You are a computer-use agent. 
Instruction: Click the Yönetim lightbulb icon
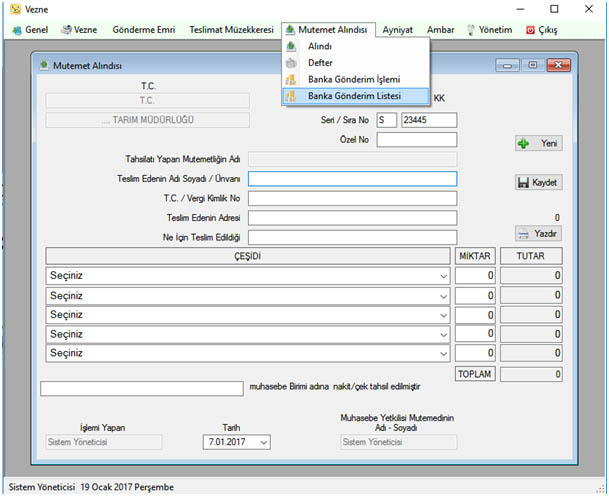pos(471,30)
